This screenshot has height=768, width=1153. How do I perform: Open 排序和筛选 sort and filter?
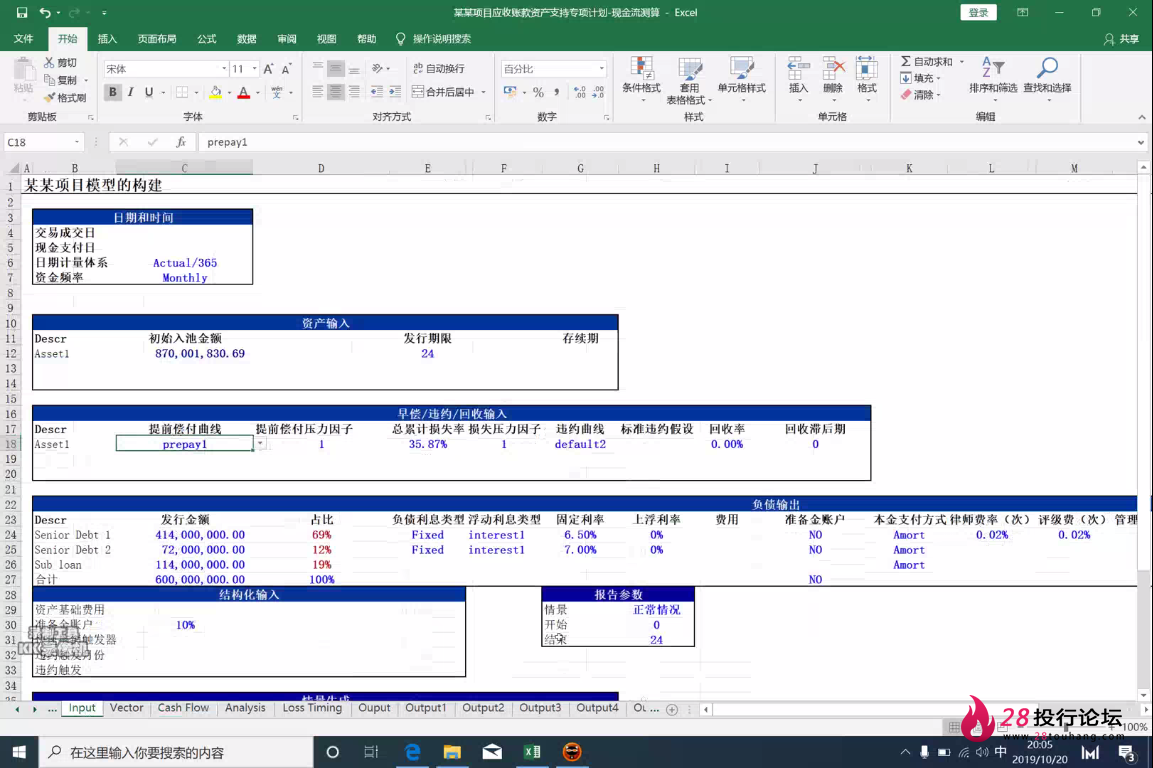coord(993,78)
